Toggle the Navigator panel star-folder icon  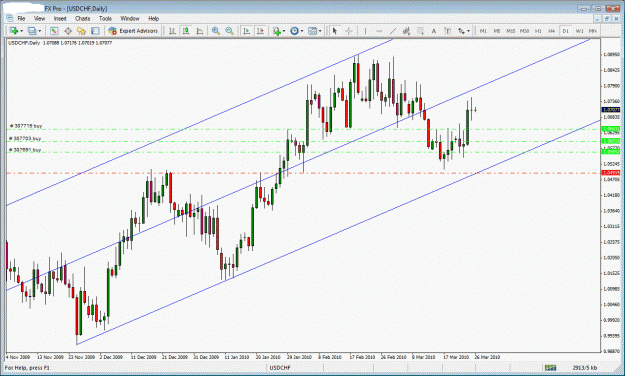(x=81, y=31)
